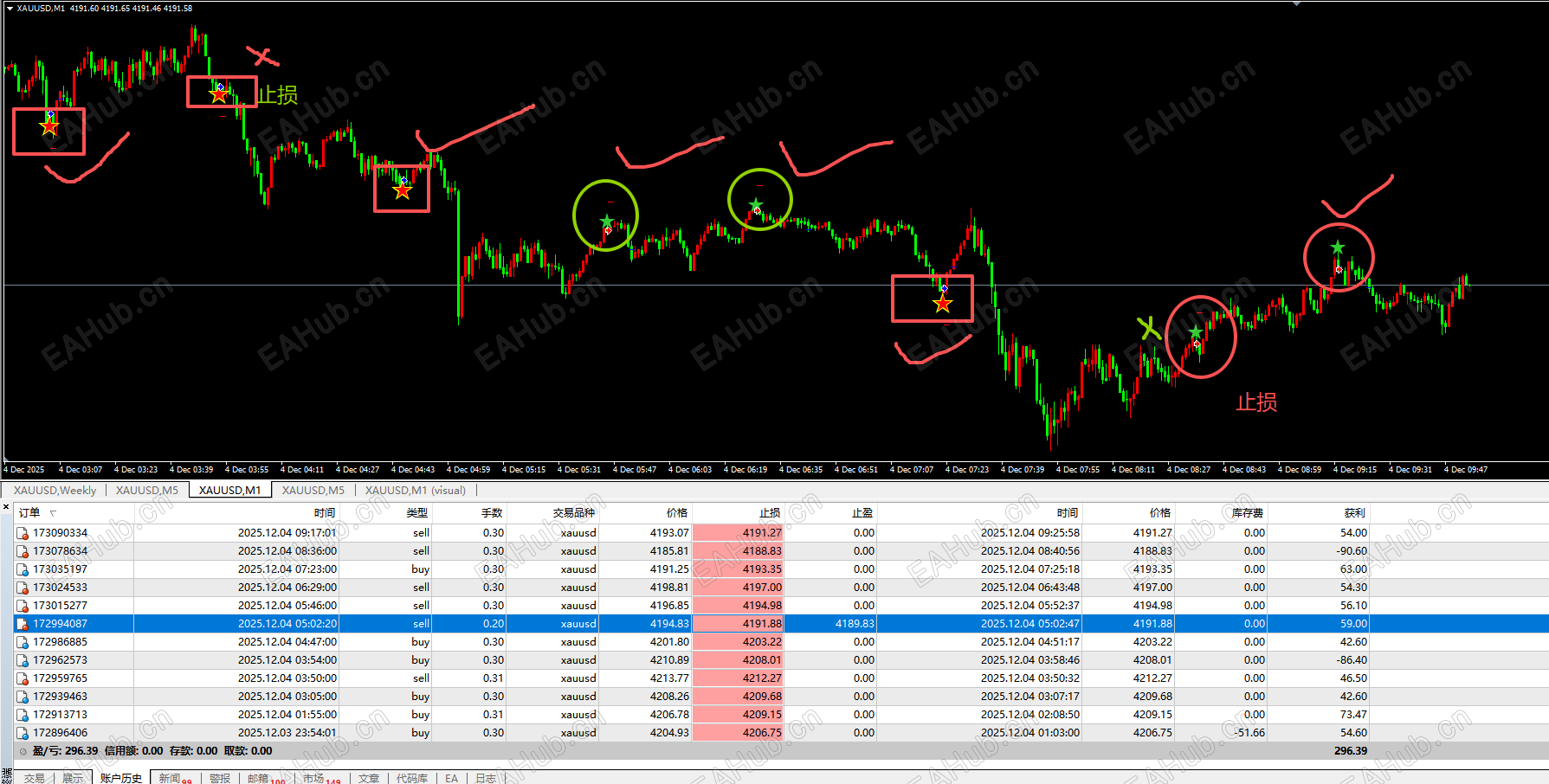Switch to the XAUUSD,M1 (visual) tab
This screenshot has width=1549, height=784.
(x=416, y=491)
